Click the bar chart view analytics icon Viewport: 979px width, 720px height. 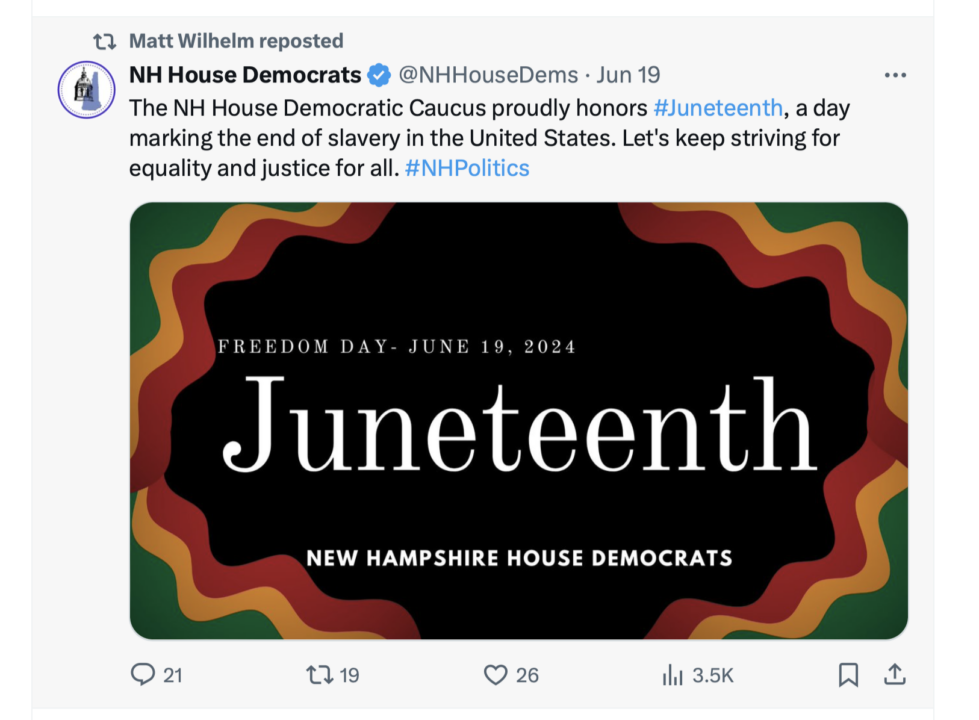pyautogui.click(x=672, y=676)
